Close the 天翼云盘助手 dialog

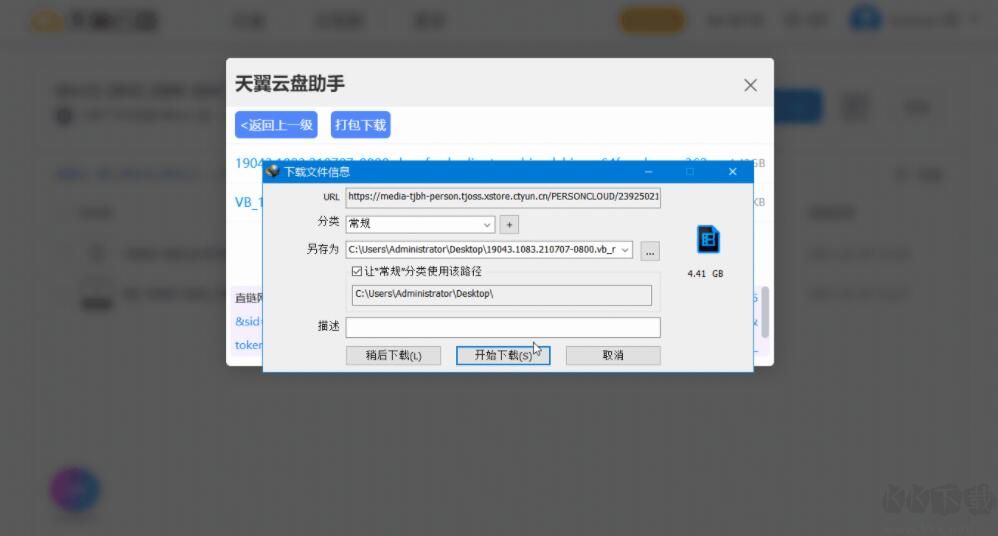pyautogui.click(x=750, y=85)
